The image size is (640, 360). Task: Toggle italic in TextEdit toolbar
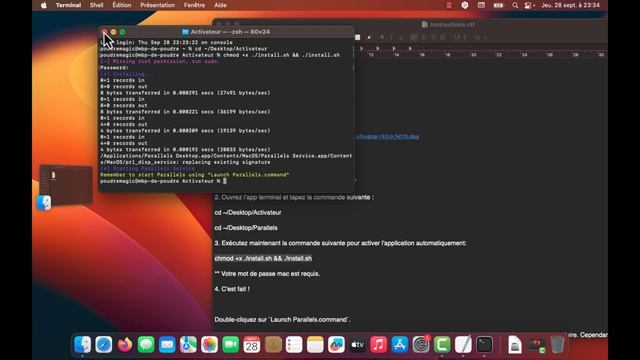391,37
